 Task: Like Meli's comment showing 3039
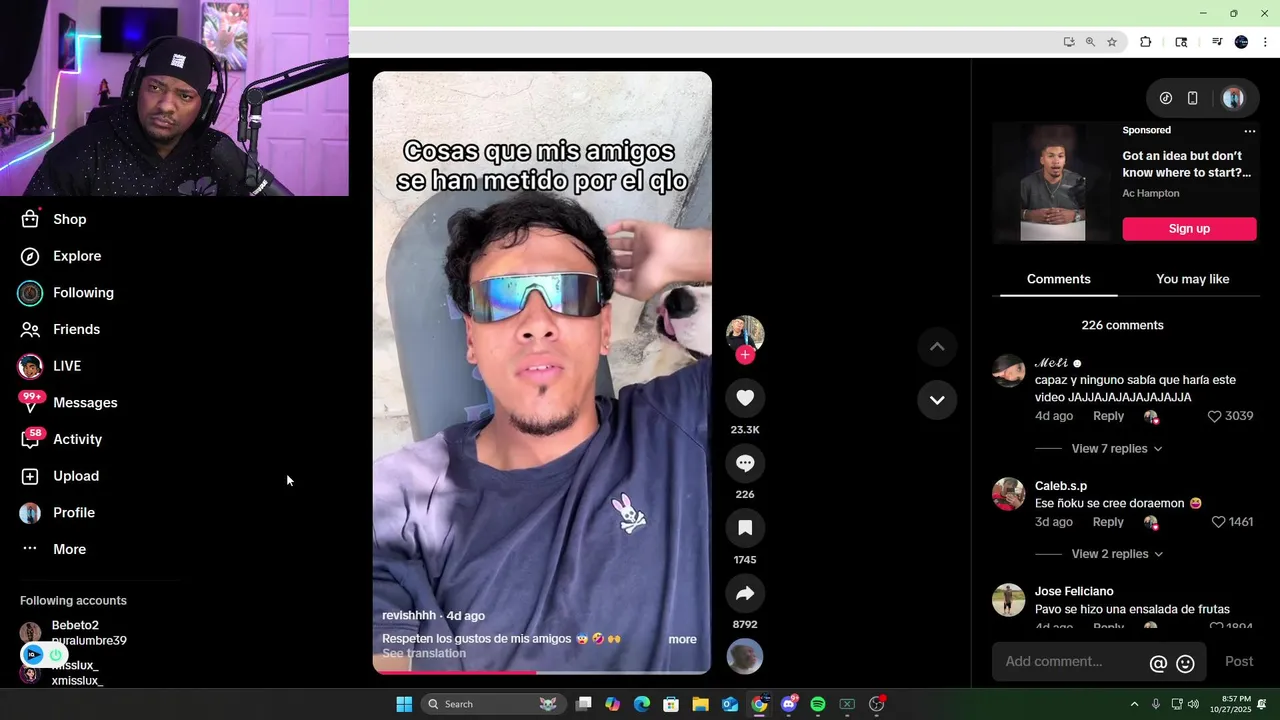tap(1214, 416)
